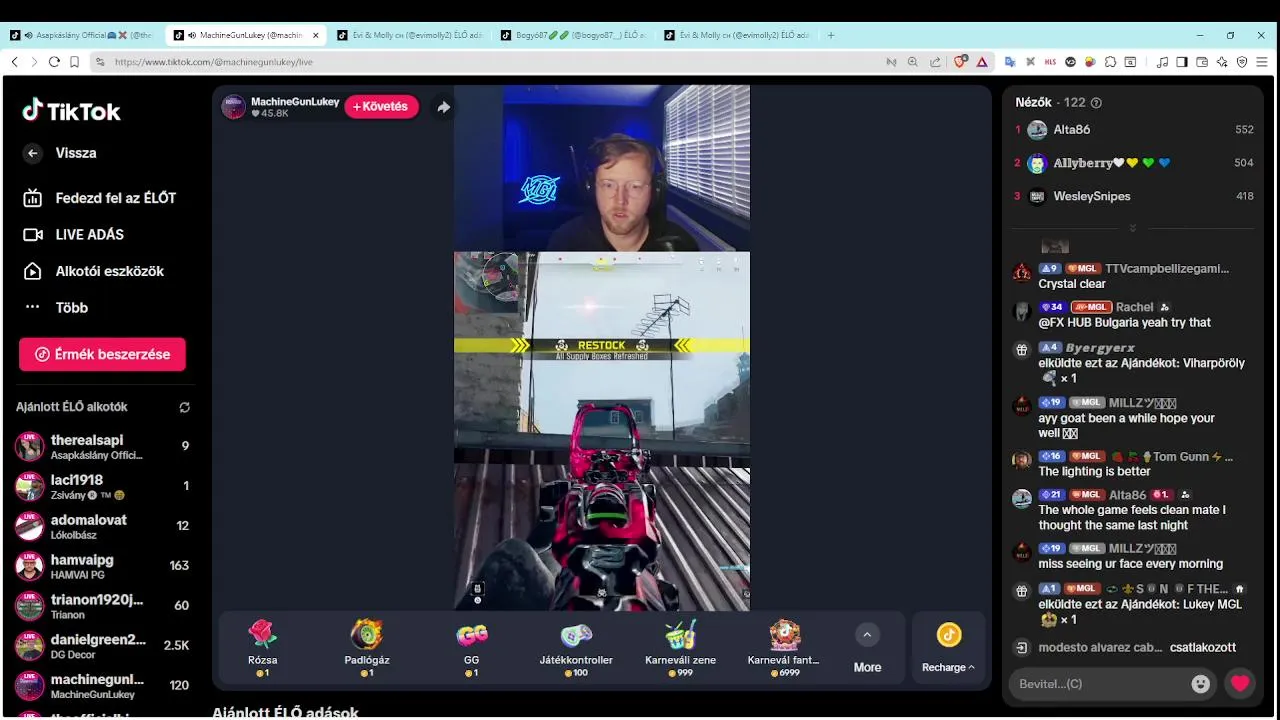Switch to Bogyó87 tab
The image size is (1280, 720).
[x=574, y=35]
